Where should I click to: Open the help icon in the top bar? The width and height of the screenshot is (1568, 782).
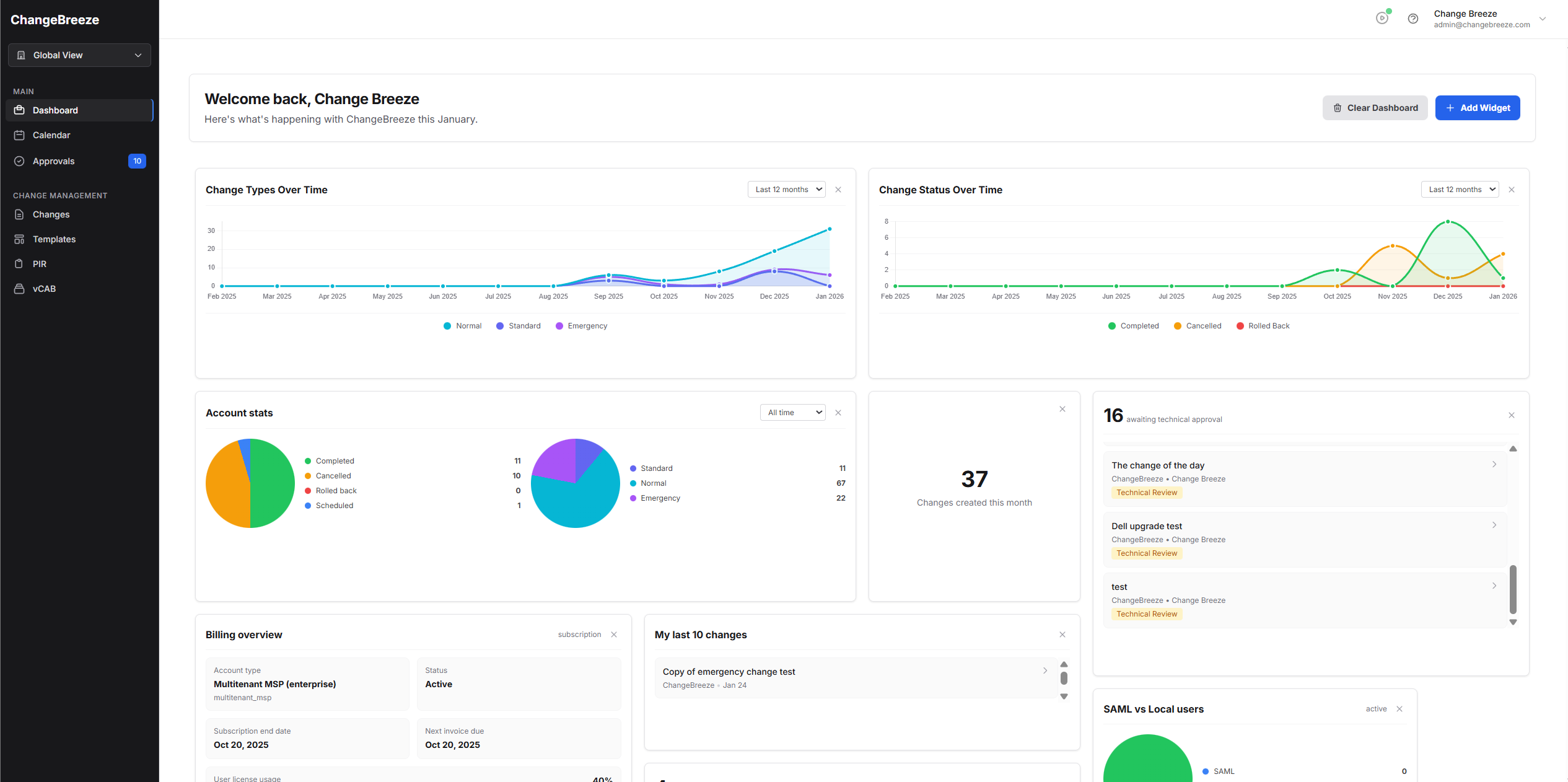[x=1413, y=19]
